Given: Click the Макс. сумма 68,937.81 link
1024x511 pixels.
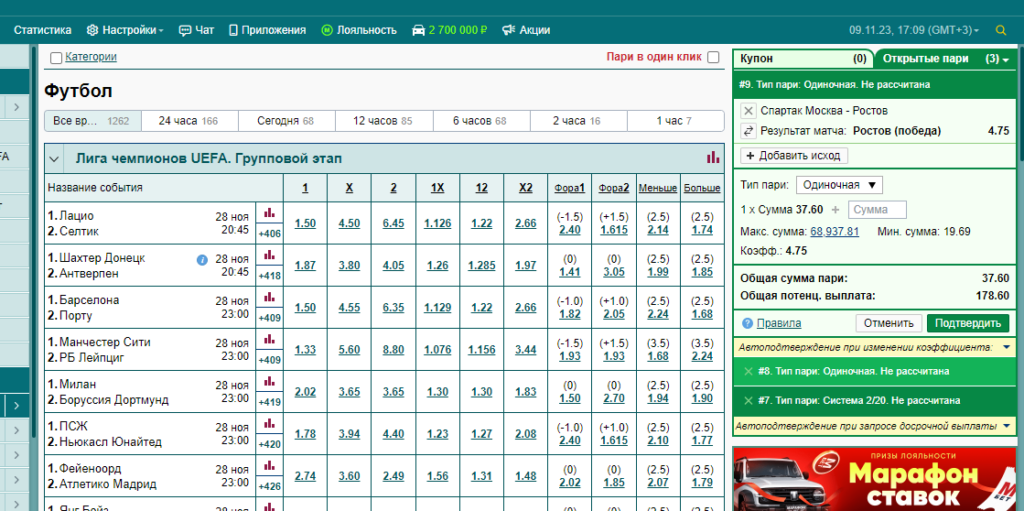Looking at the screenshot, I should [x=835, y=231].
